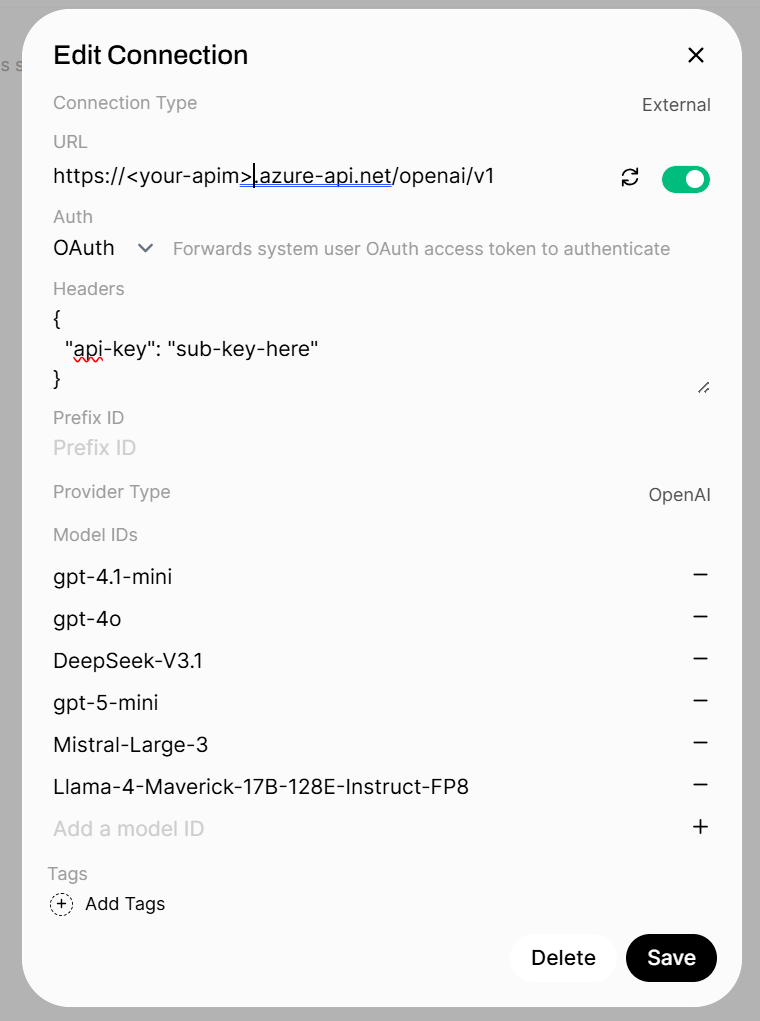Remove the Llama-4-Maverick model ID

pos(700,785)
